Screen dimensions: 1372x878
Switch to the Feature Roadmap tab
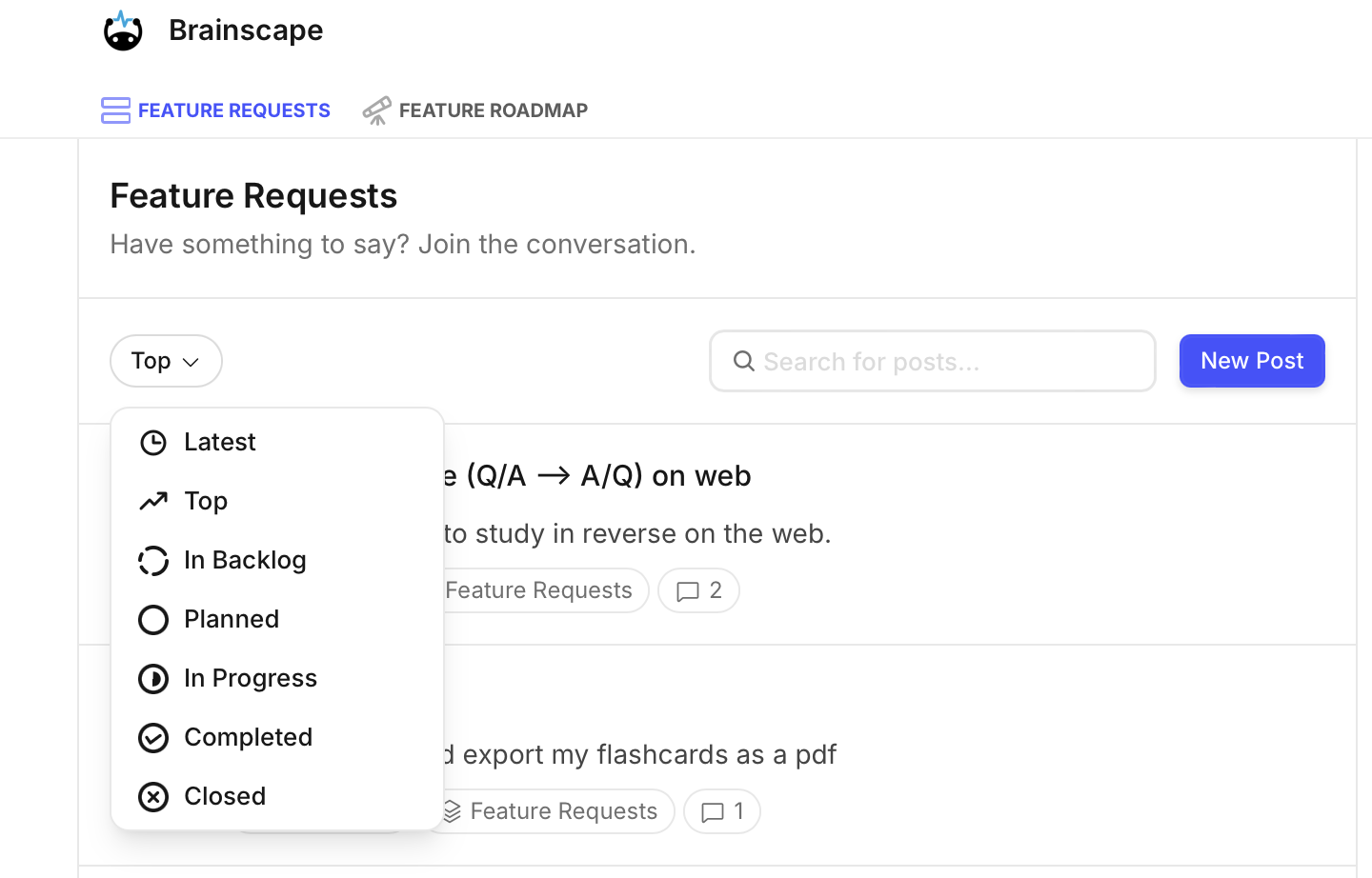point(474,110)
